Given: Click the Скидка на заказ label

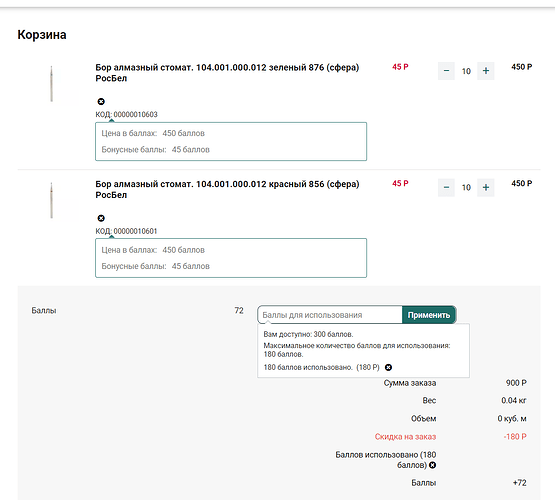Looking at the screenshot, I should [x=405, y=437].
